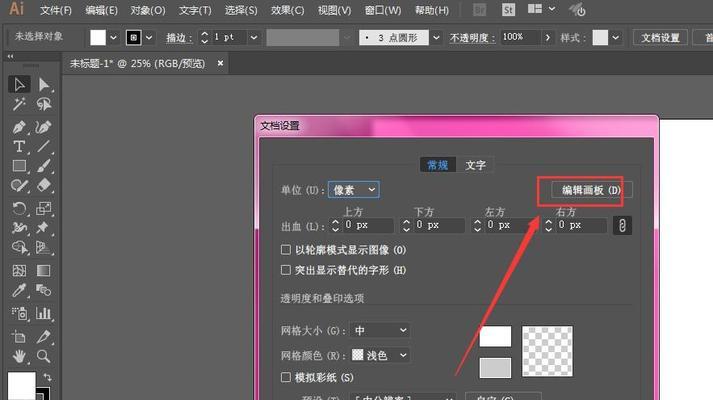Select the Curvature tool
713x400 pixels.
click(44, 127)
